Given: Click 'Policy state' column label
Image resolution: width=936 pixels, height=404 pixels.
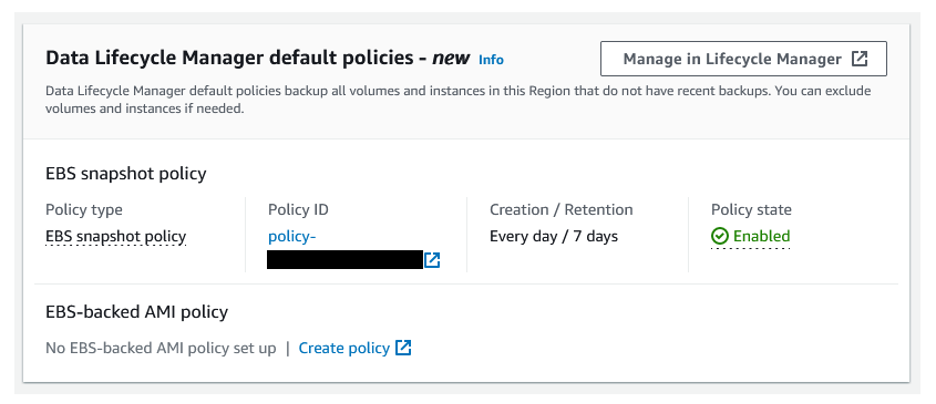Looking at the screenshot, I should (751, 210).
